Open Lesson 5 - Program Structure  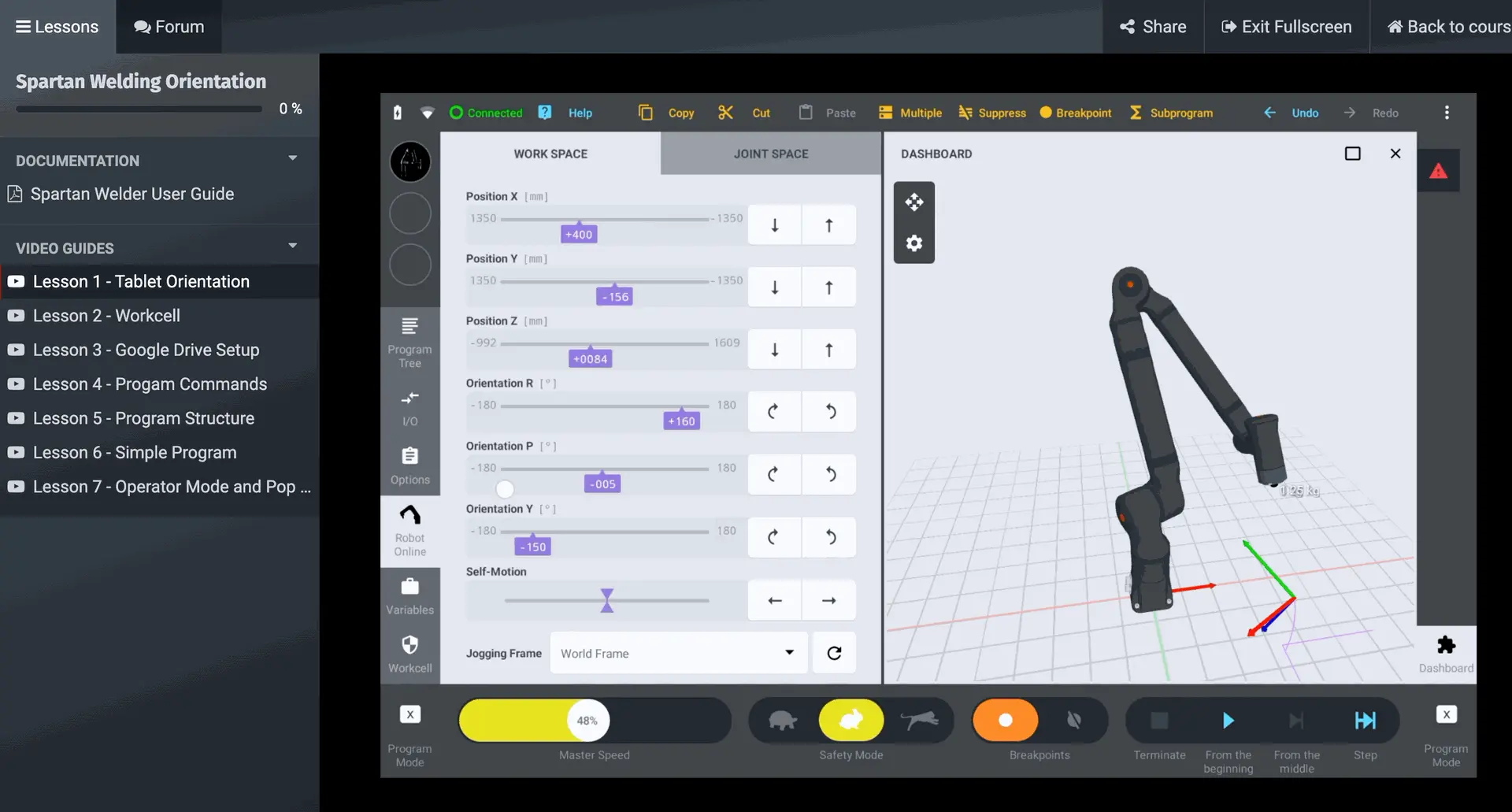(143, 418)
